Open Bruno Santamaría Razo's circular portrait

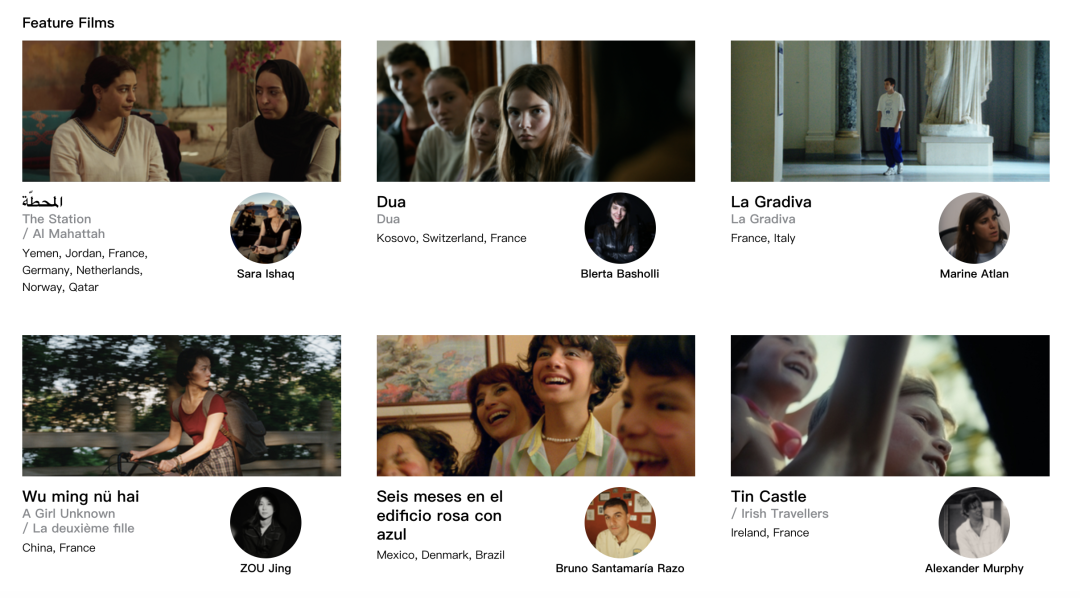pyautogui.click(x=620, y=522)
